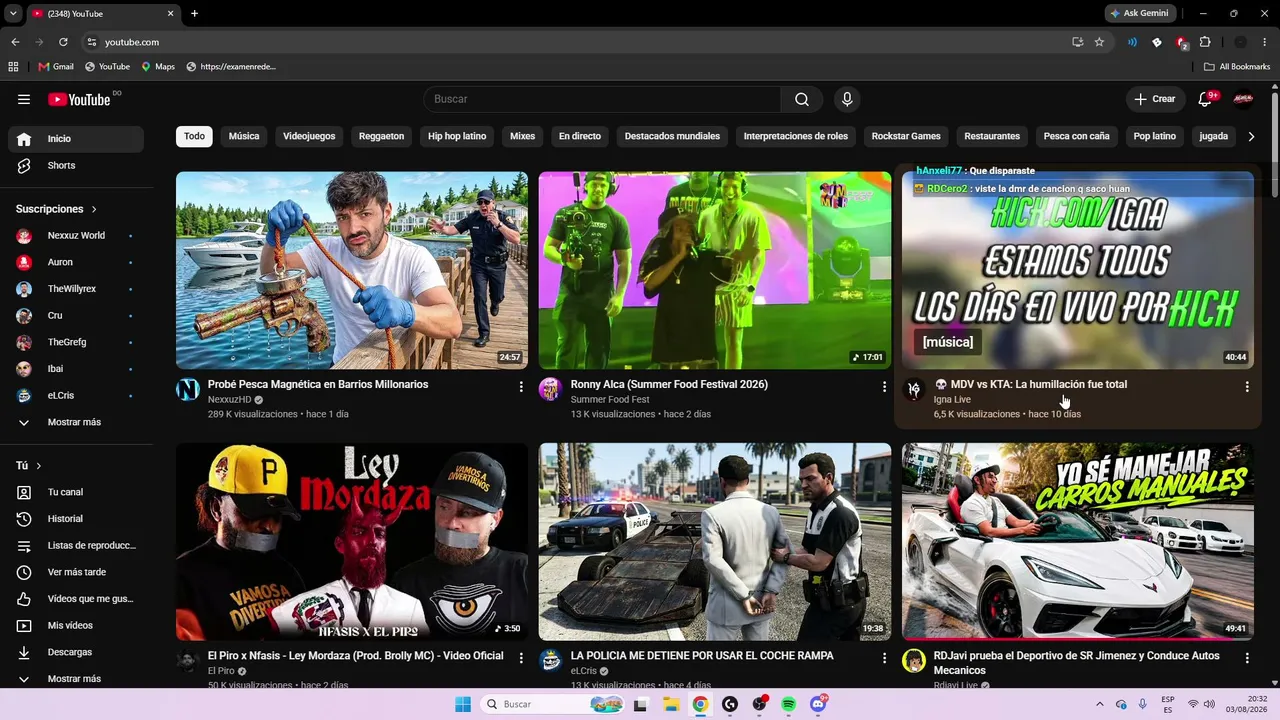1280x720 pixels.
Task: Open the account avatar menu
Action: pos(1243,99)
